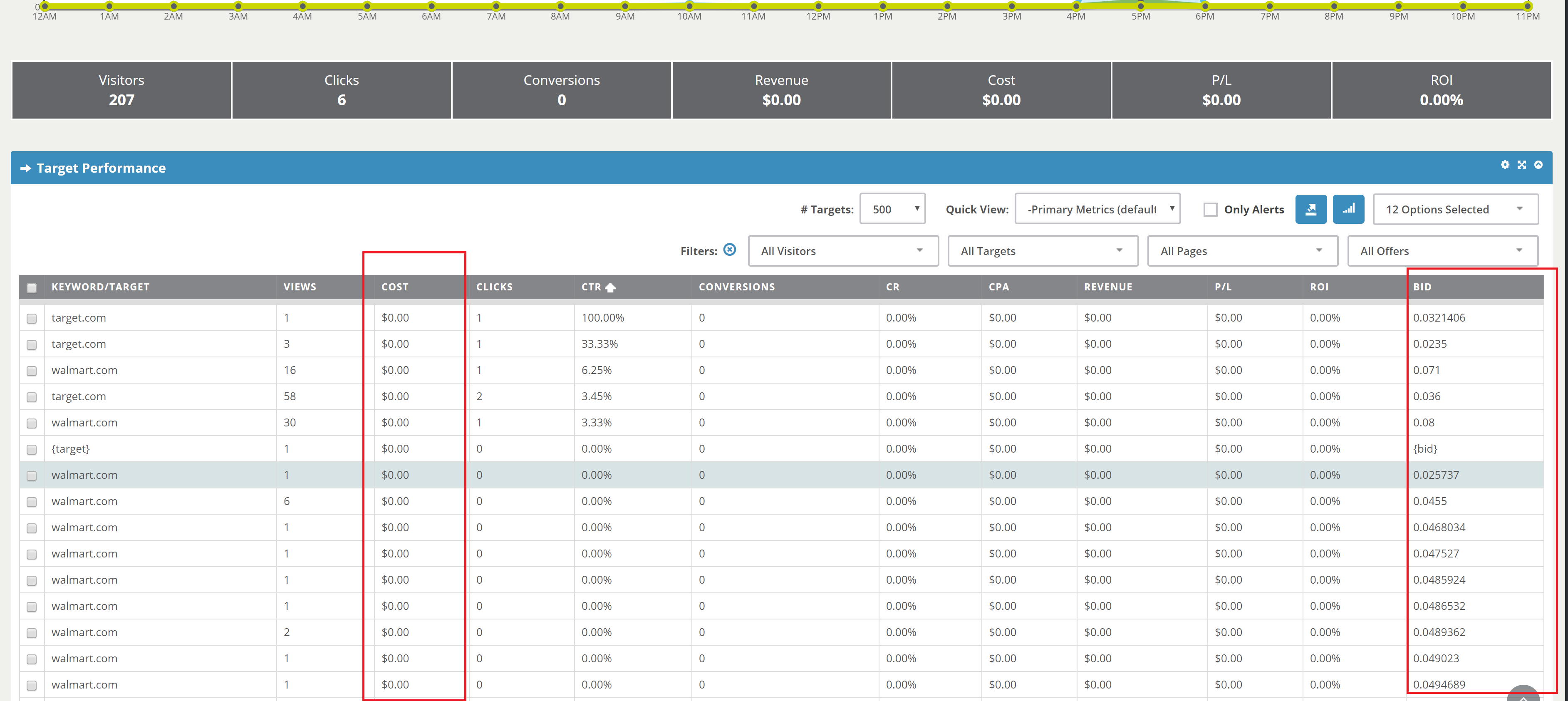
Task: Click the bar chart signal icon button
Action: 1348,209
